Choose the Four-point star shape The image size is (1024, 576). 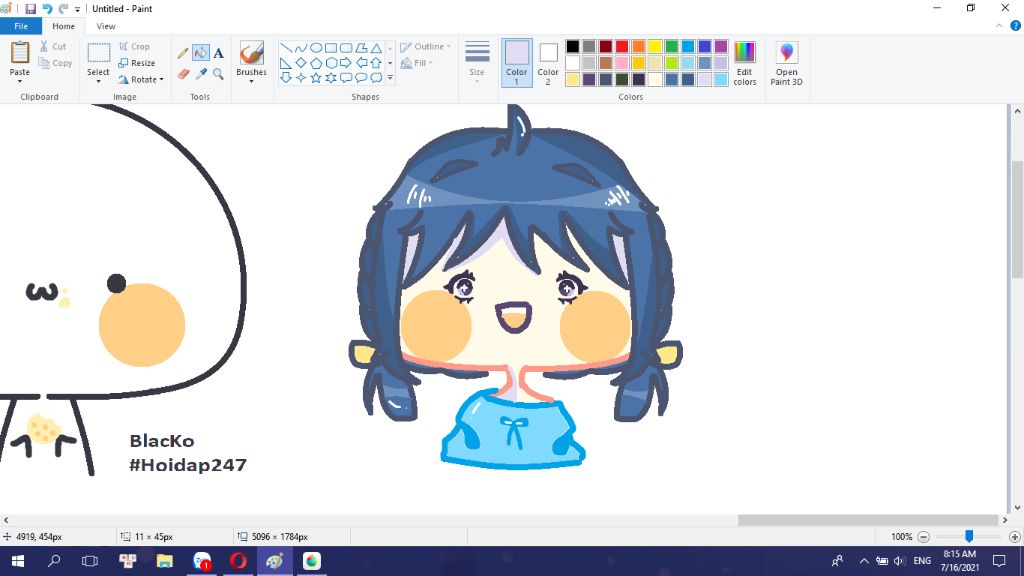300,78
